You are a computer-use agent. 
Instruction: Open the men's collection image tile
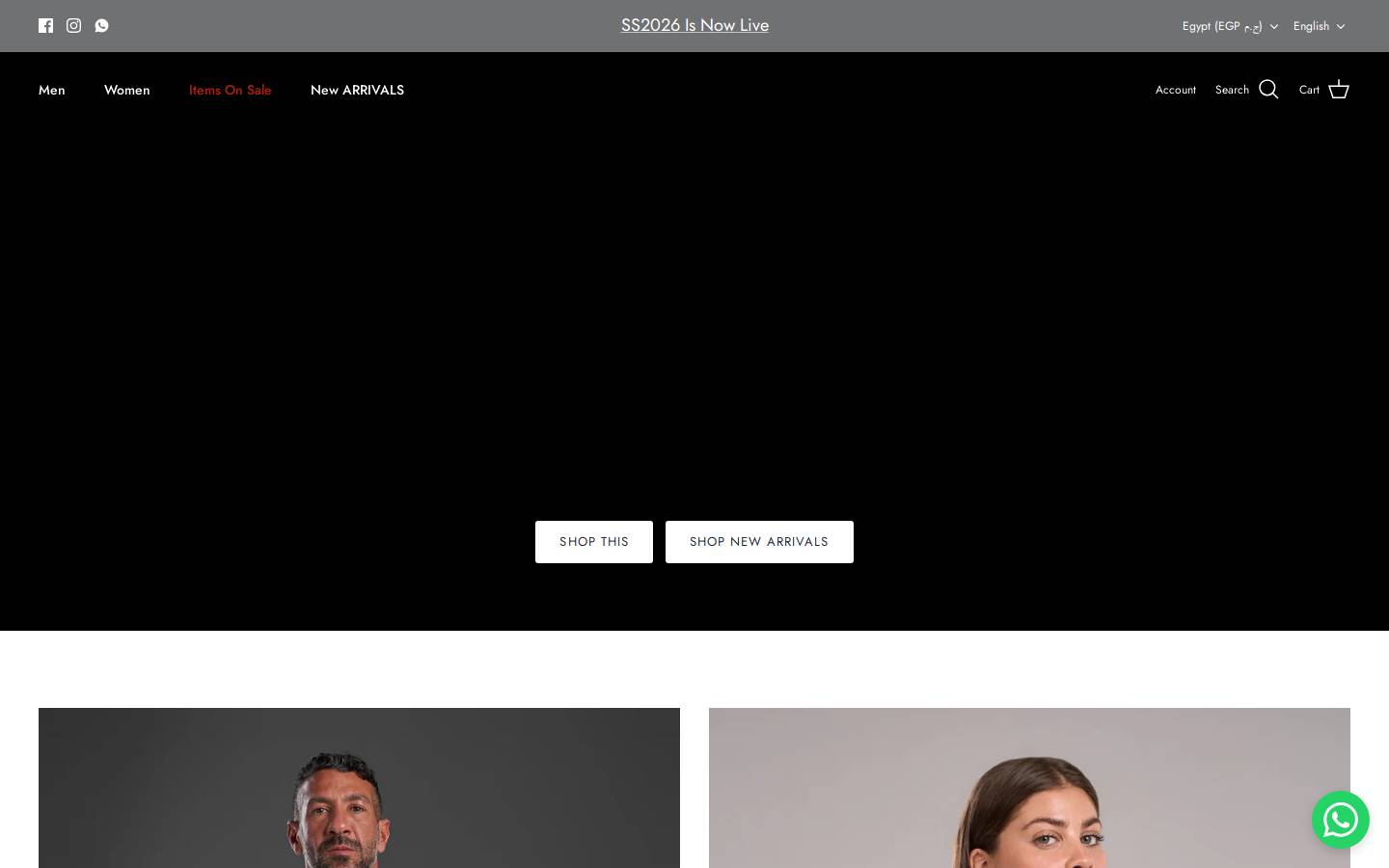click(x=359, y=788)
